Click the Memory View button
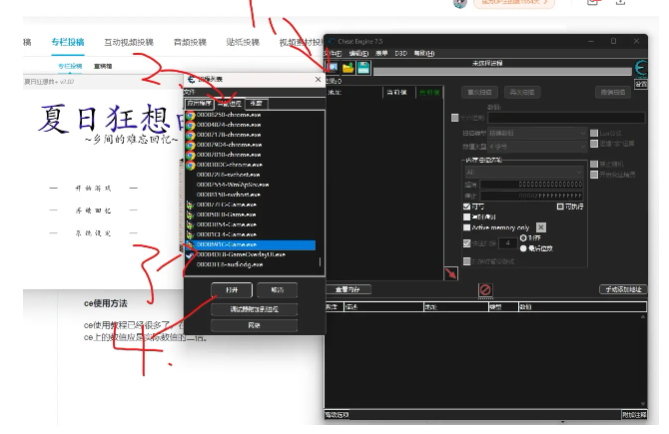This screenshot has width=669, height=434. (348, 289)
